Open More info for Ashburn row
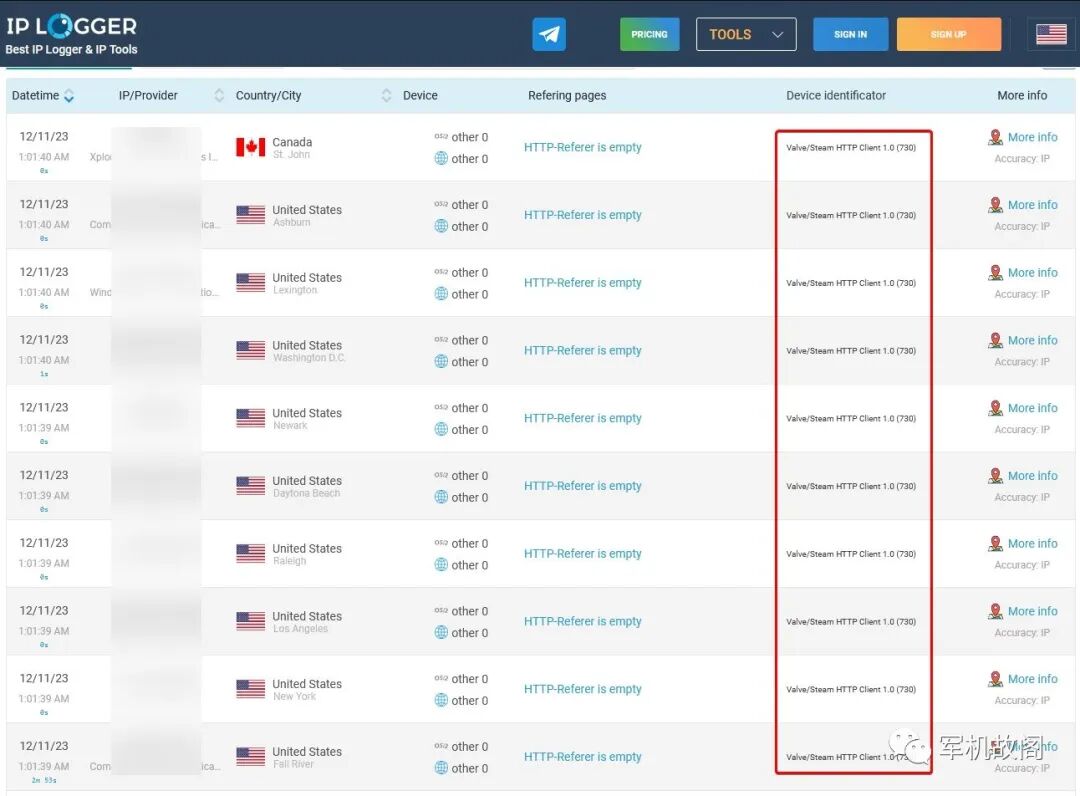 pos(1032,205)
